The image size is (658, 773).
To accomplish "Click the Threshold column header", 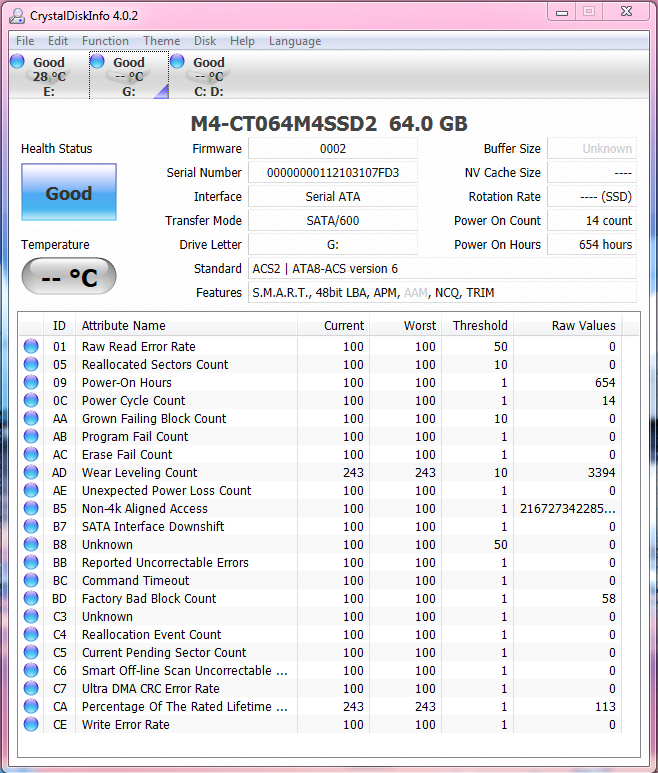I will coord(477,325).
